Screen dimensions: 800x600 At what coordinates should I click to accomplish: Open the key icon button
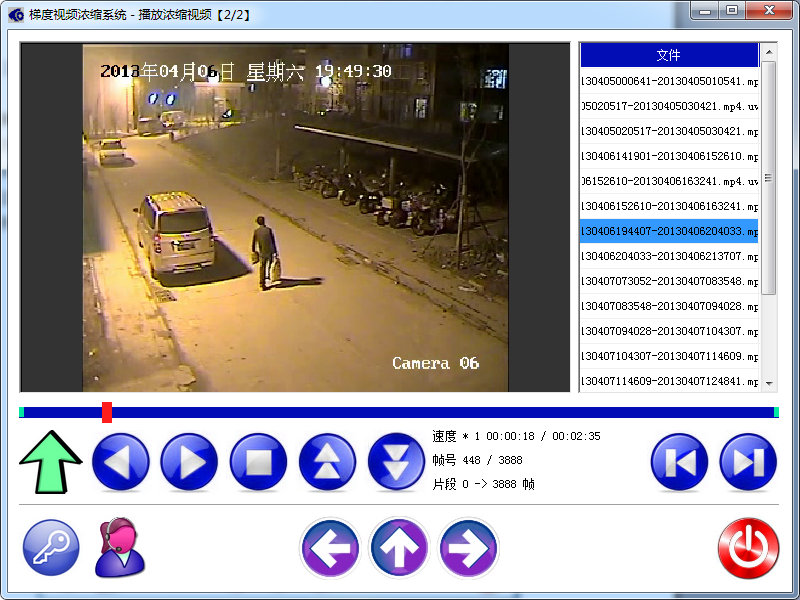pos(51,548)
